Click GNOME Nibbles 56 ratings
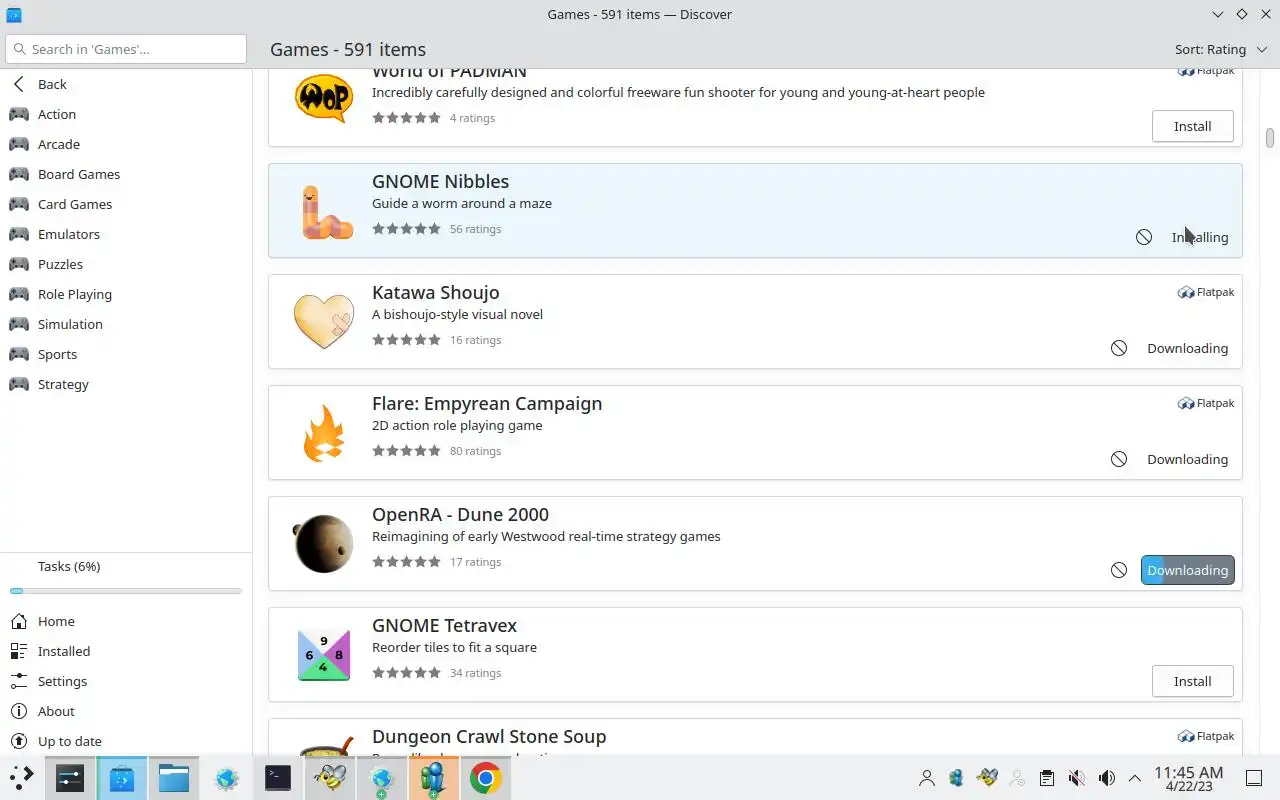Image resolution: width=1280 pixels, height=800 pixels. [475, 229]
